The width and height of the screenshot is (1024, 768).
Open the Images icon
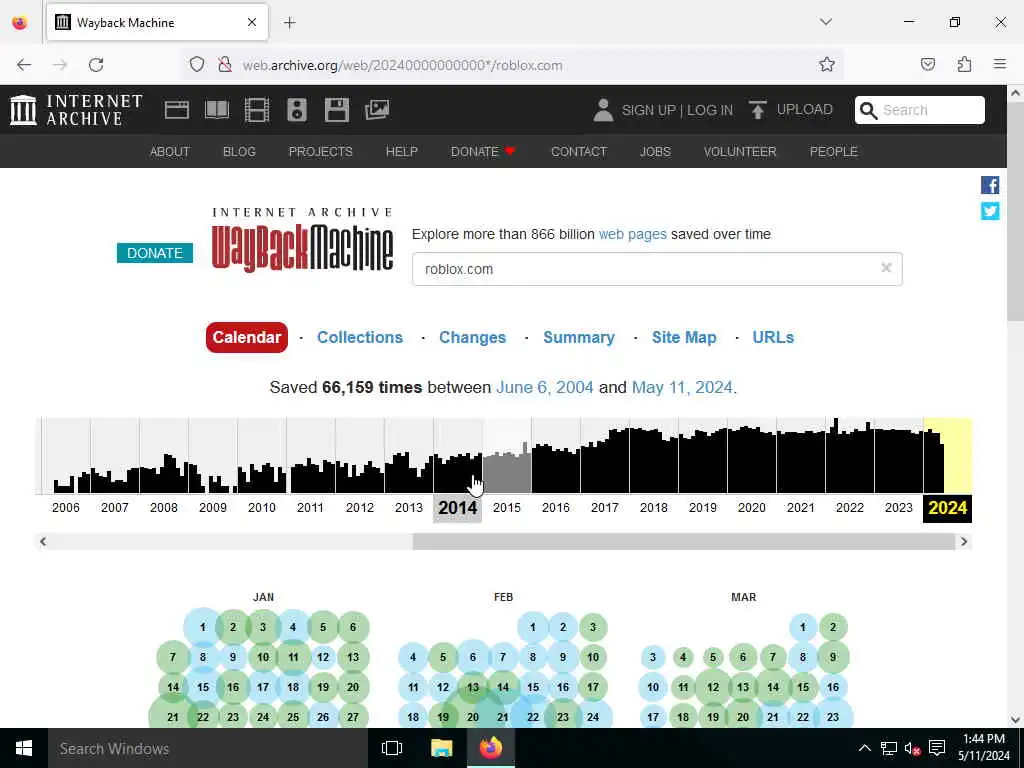(377, 110)
